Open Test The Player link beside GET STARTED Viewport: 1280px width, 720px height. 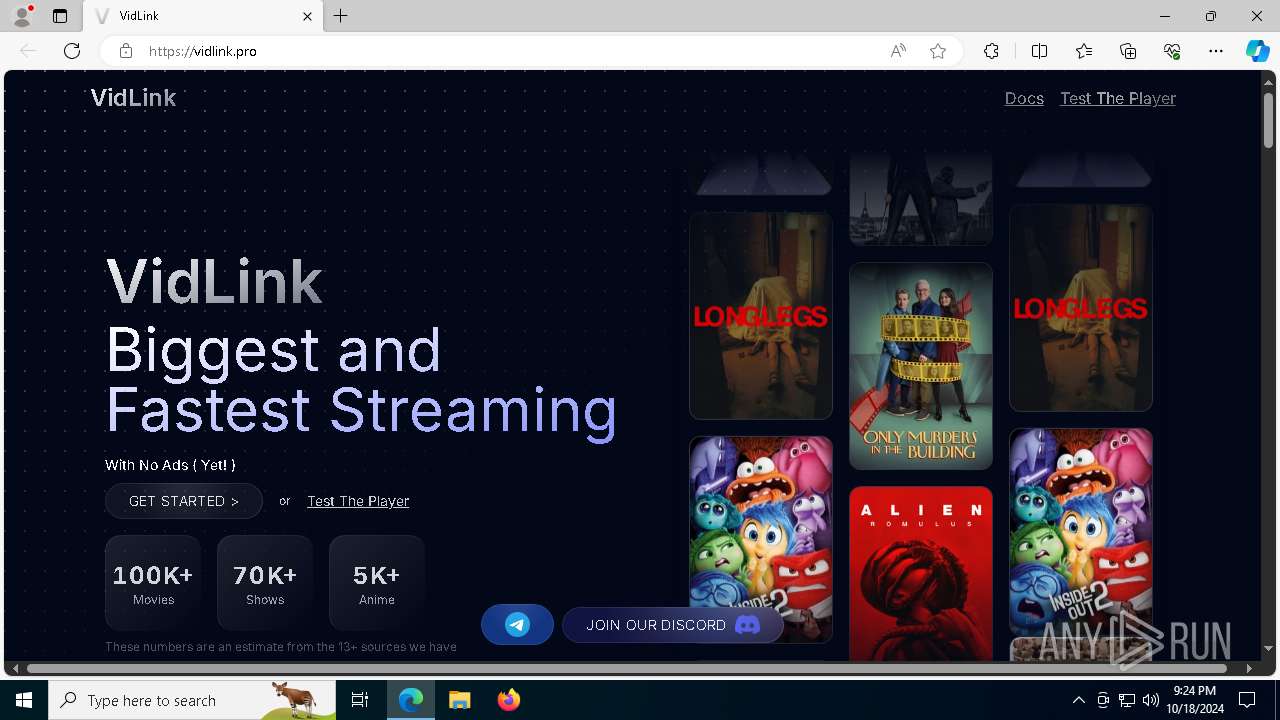point(358,501)
